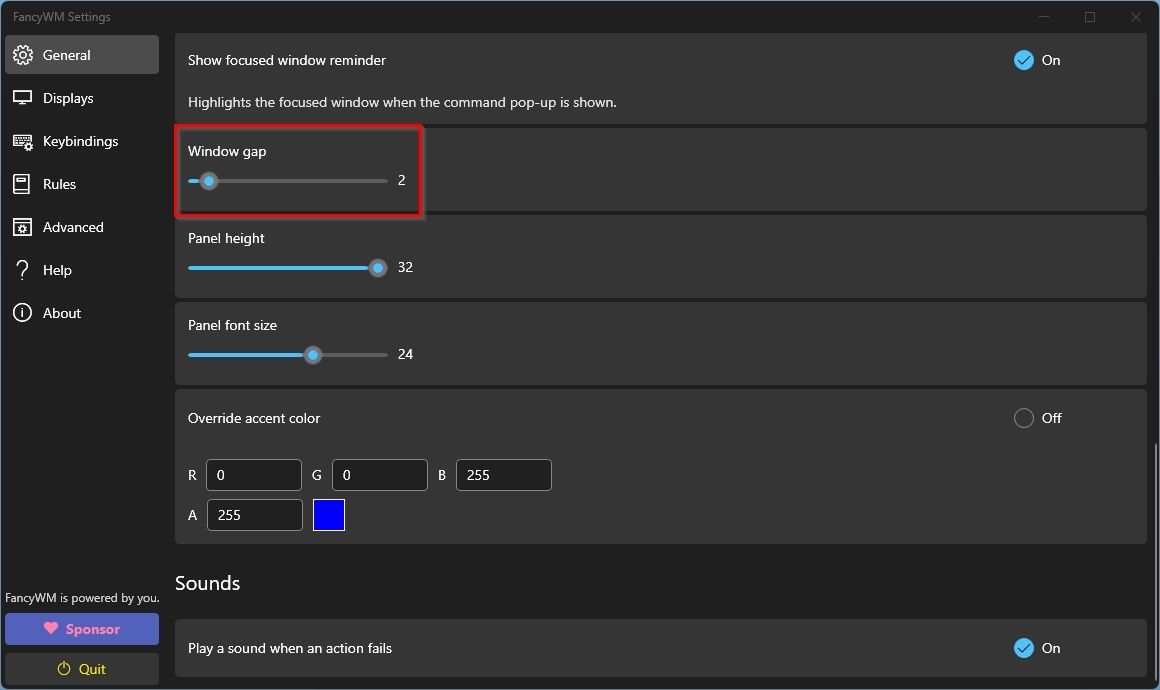Edit the B value of 255
This screenshot has height=690, width=1160.
[504, 474]
